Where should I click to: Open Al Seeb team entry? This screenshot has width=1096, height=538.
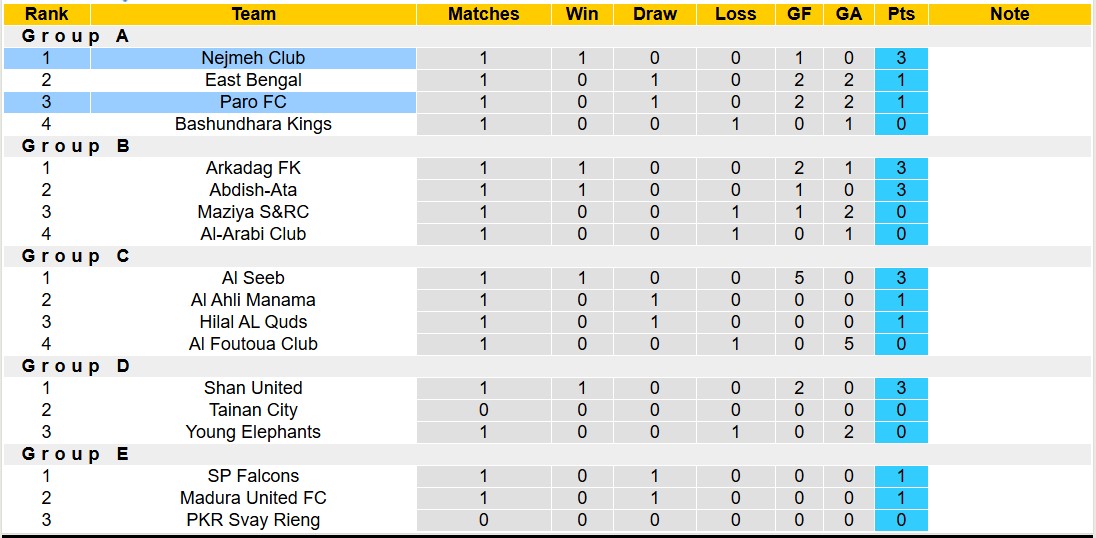click(x=253, y=278)
